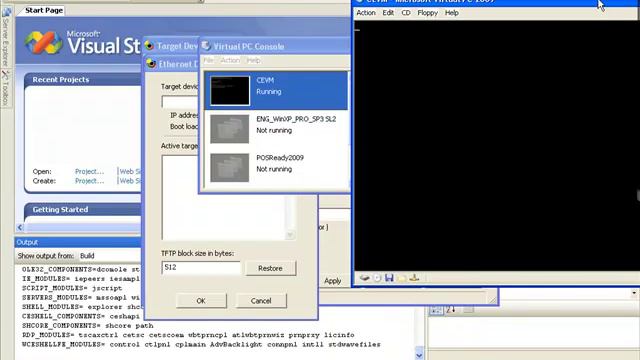Open File menu in Virtual PC Console
This screenshot has height=360, width=640.
(208, 60)
